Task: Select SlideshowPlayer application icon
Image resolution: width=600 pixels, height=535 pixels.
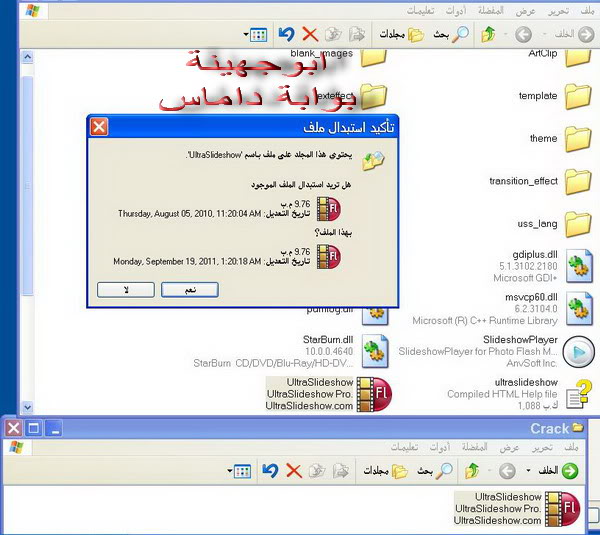Action: [579, 352]
